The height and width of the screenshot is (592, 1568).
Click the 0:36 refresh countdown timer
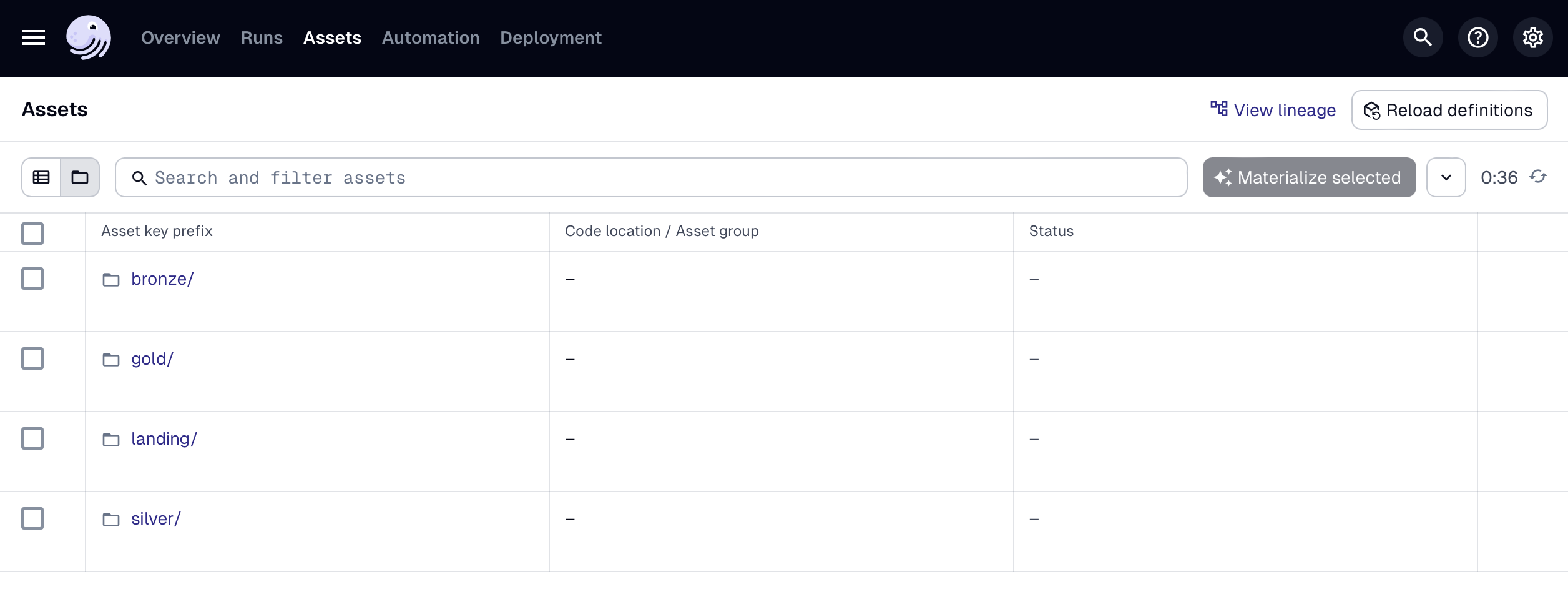(1500, 177)
